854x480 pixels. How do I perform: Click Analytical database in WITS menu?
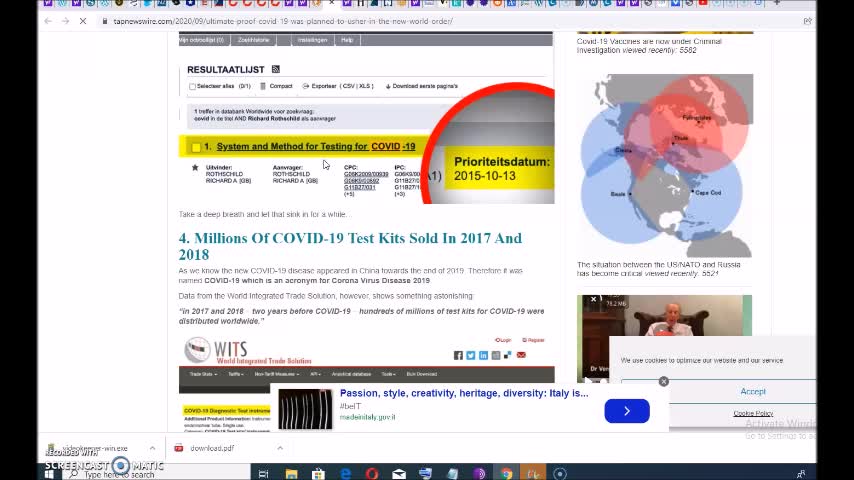tap(351, 374)
